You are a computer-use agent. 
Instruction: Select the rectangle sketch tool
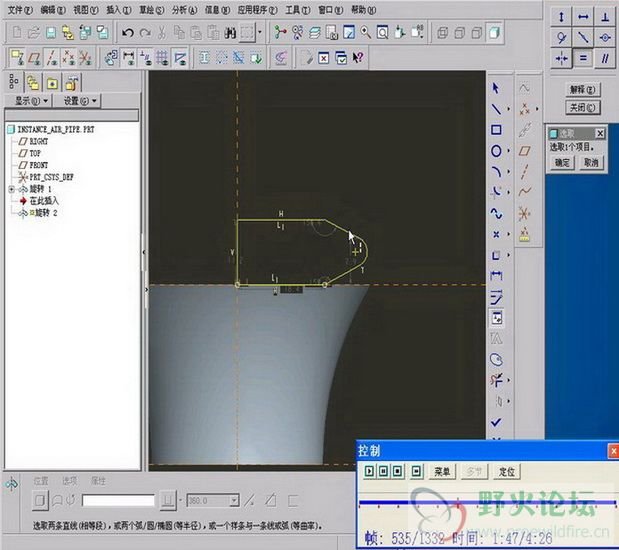click(495, 129)
